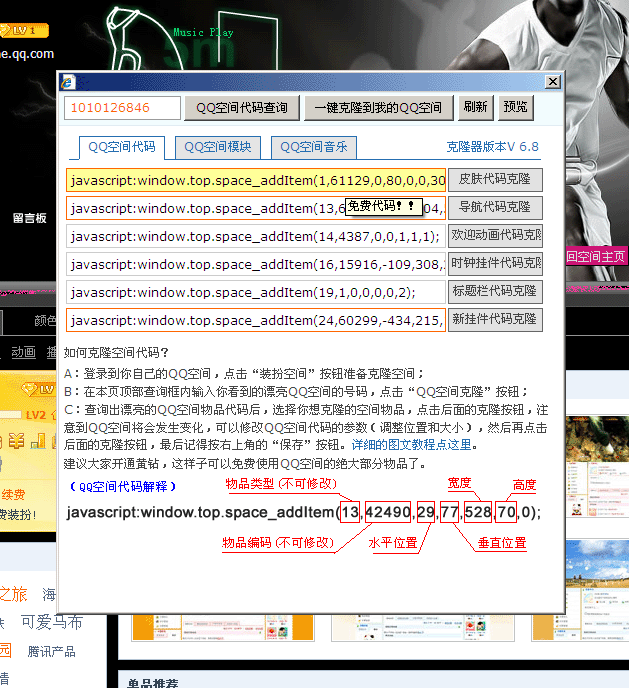This screenshot has height=688, width=629.
Task: Click 留言板 in the background page
Action: click(x=29, y=218)
